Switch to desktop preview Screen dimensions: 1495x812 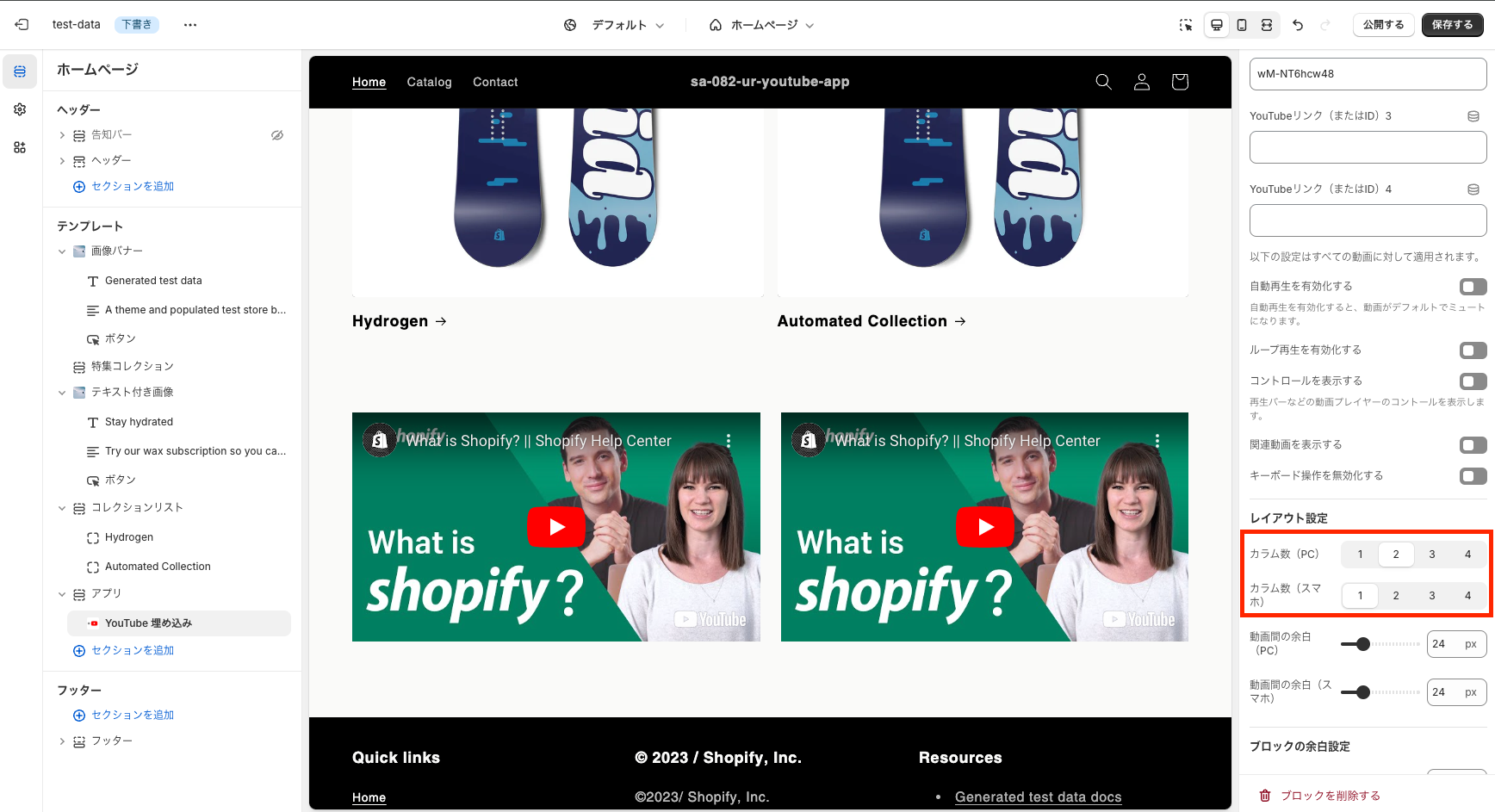point(1217,25)
